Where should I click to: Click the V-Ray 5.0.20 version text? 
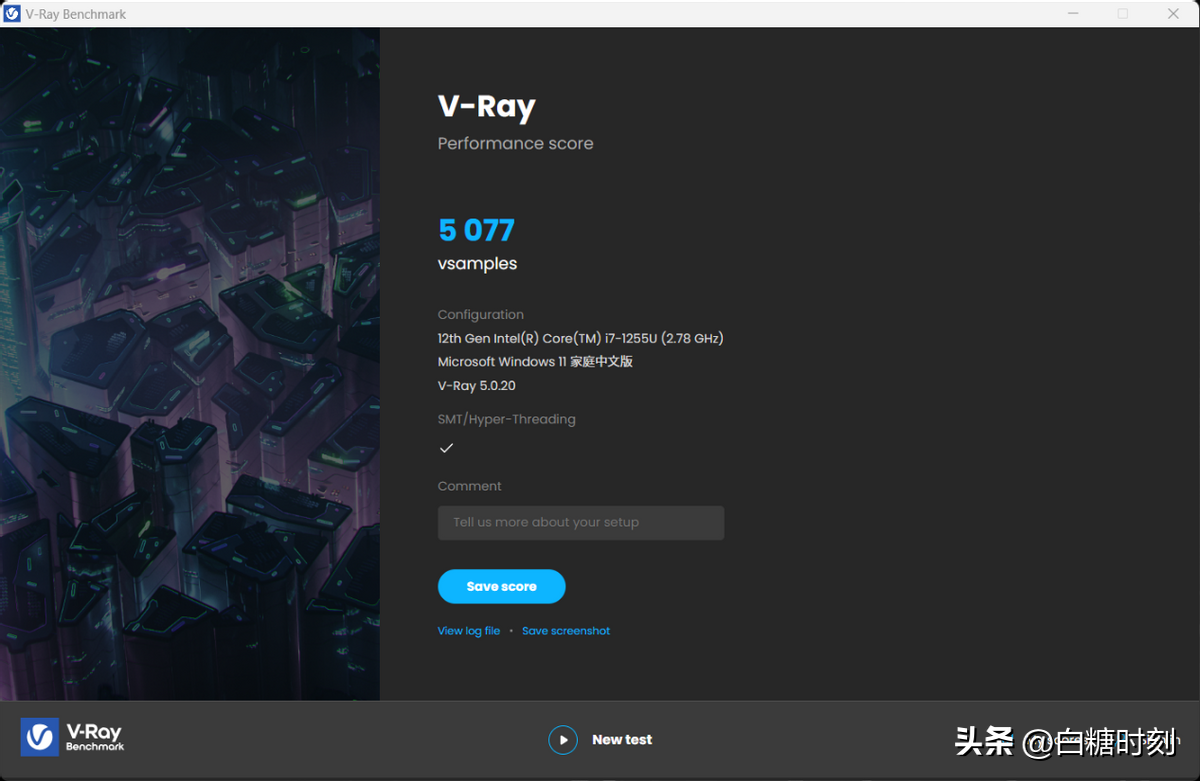(477, 386)
